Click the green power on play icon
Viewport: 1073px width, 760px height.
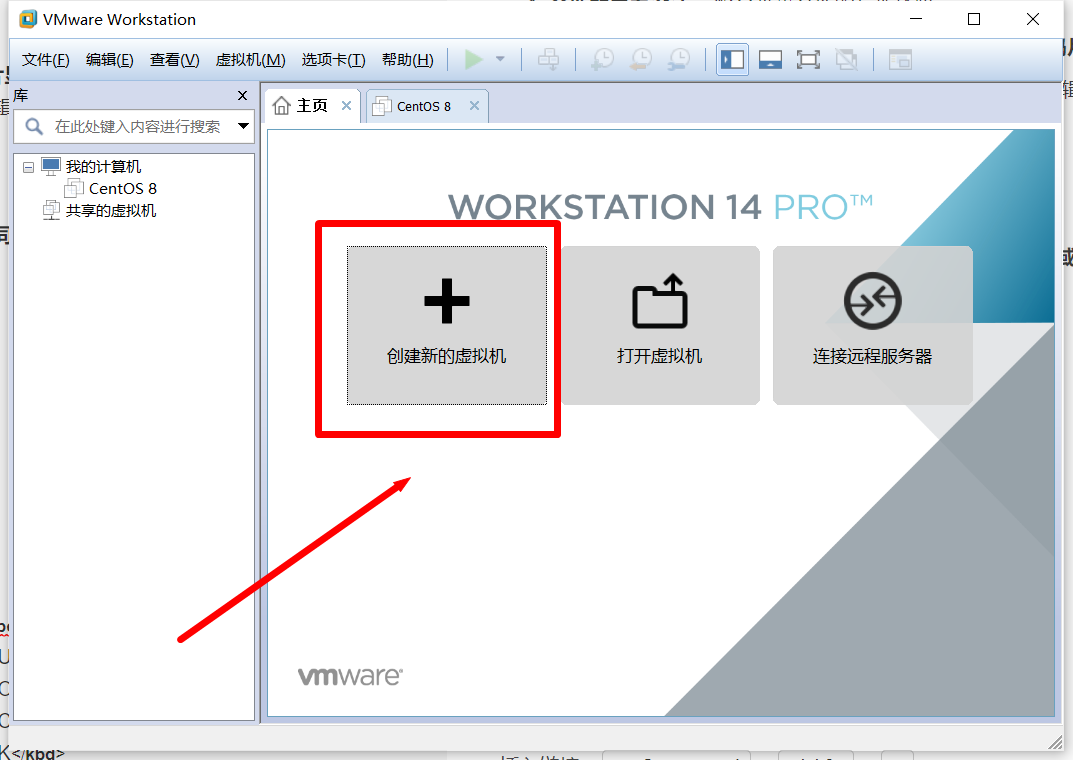point(474,60)
